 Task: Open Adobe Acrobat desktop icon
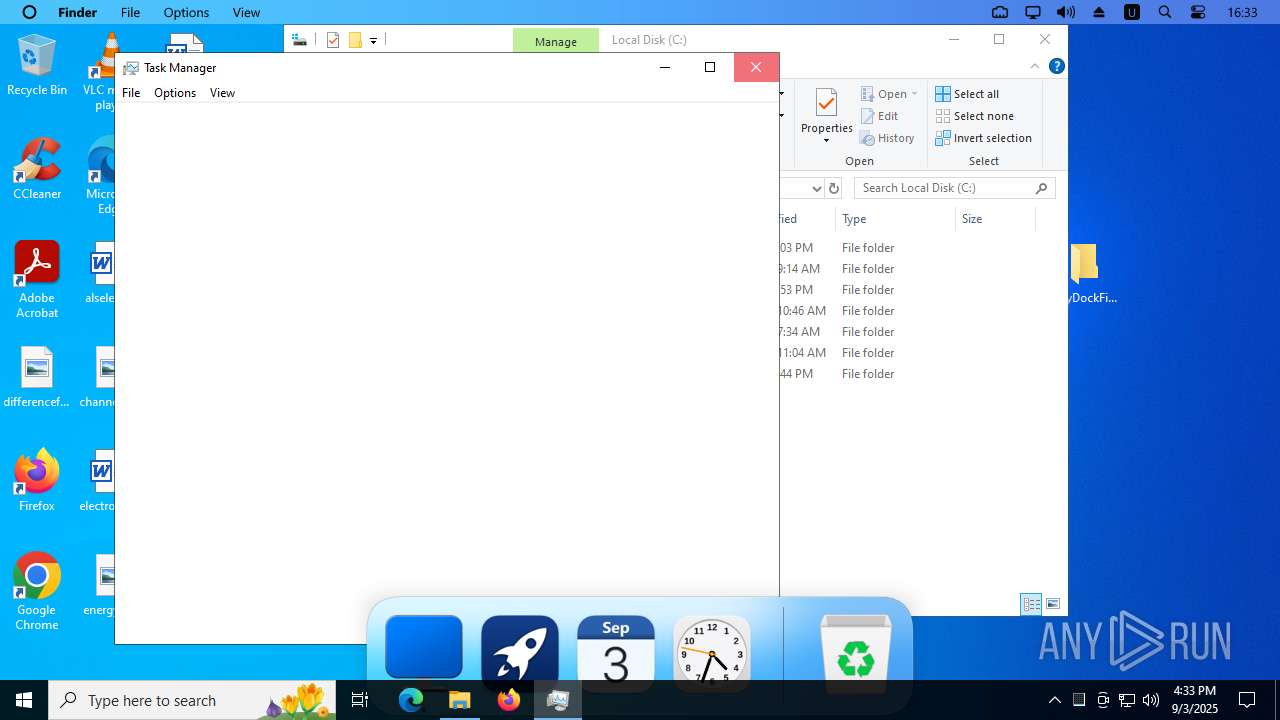[x=37, y=280]
